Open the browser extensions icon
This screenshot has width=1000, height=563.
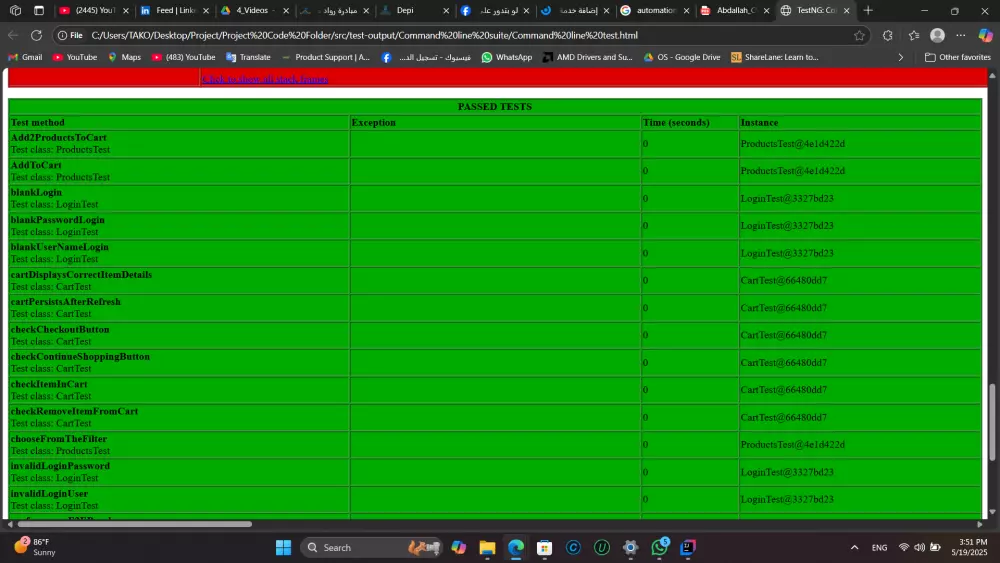pos(887,35)
